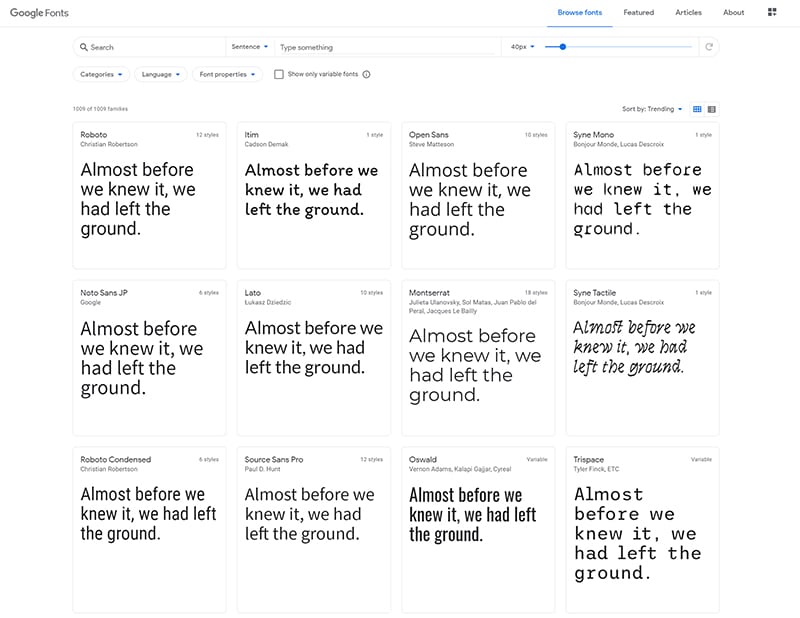Click Oswald font name
This screenshot has width=800, height=618.
422,459
